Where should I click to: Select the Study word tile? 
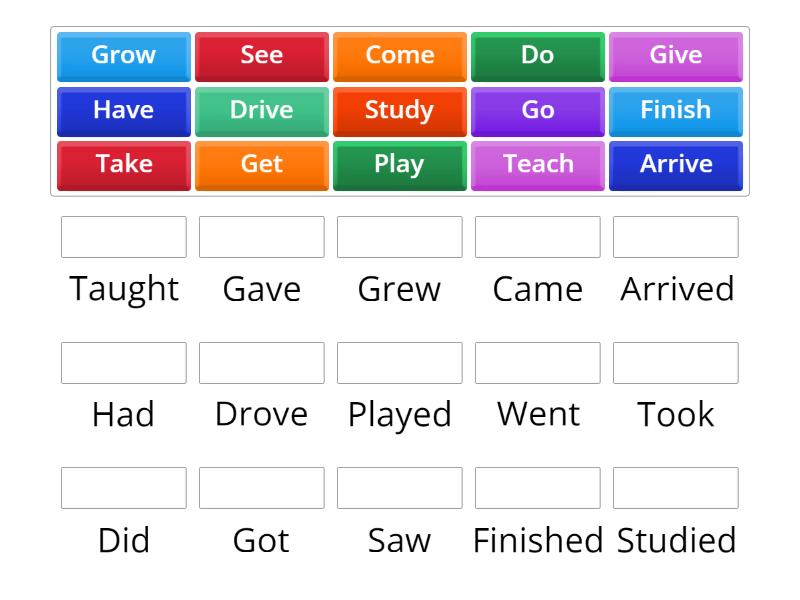tap(399, 110)
